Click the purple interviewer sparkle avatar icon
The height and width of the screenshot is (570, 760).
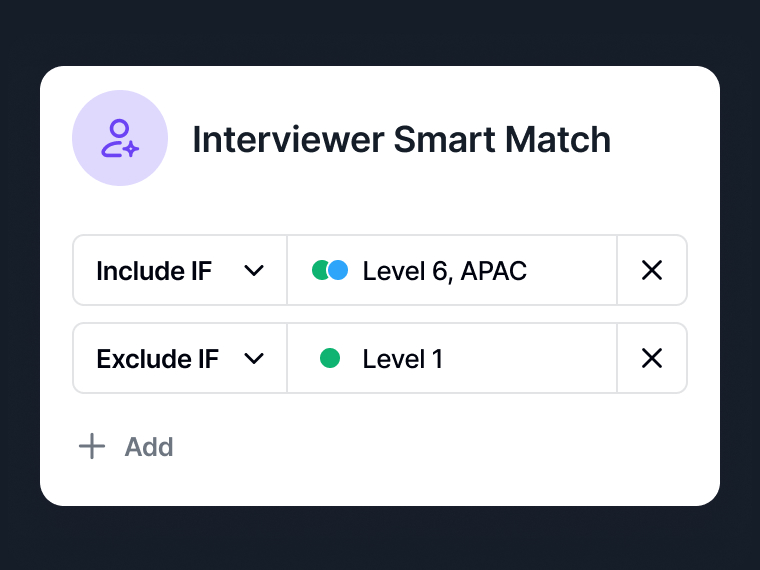(120, 138)
